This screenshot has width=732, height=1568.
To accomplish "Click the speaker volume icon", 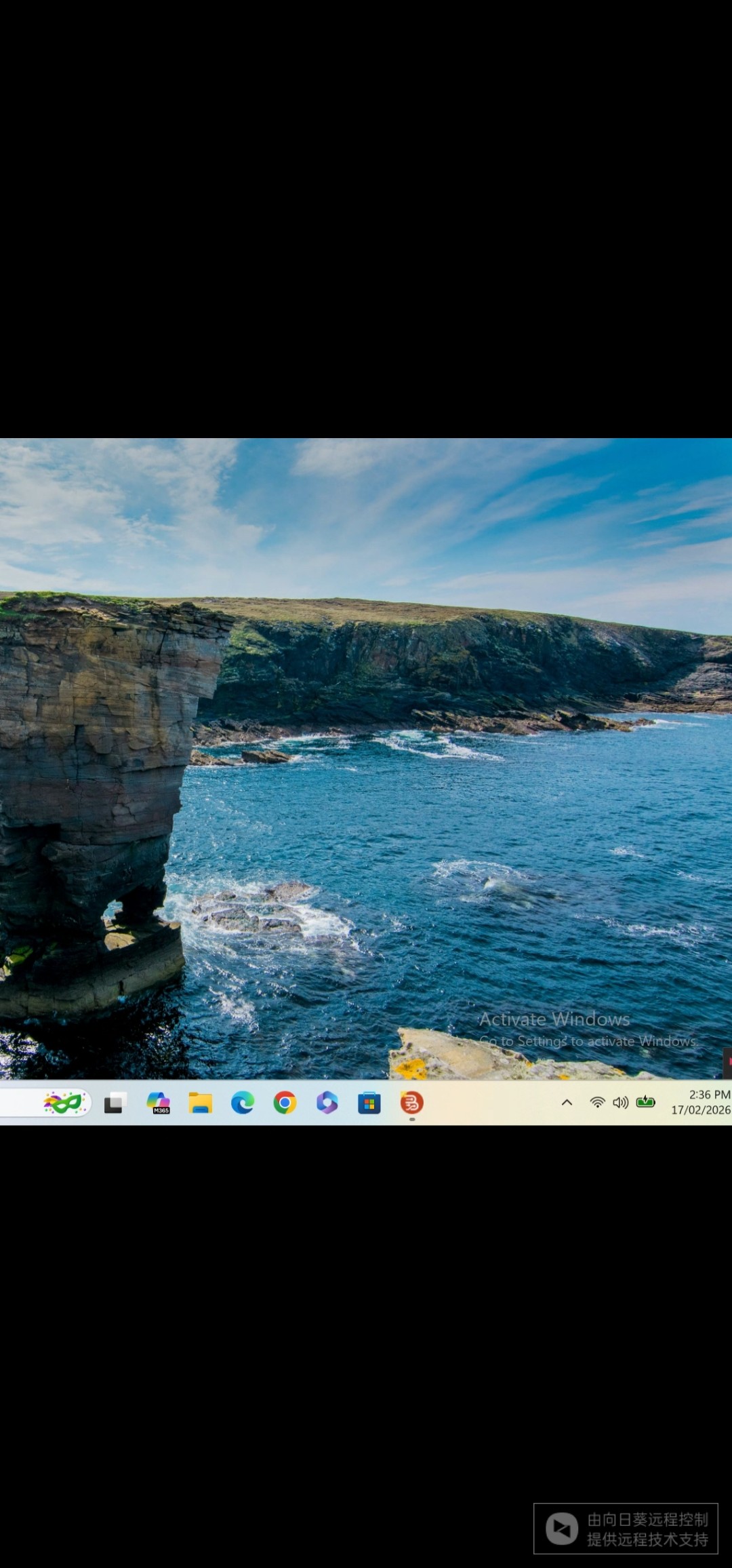I will click(620, 1103).
